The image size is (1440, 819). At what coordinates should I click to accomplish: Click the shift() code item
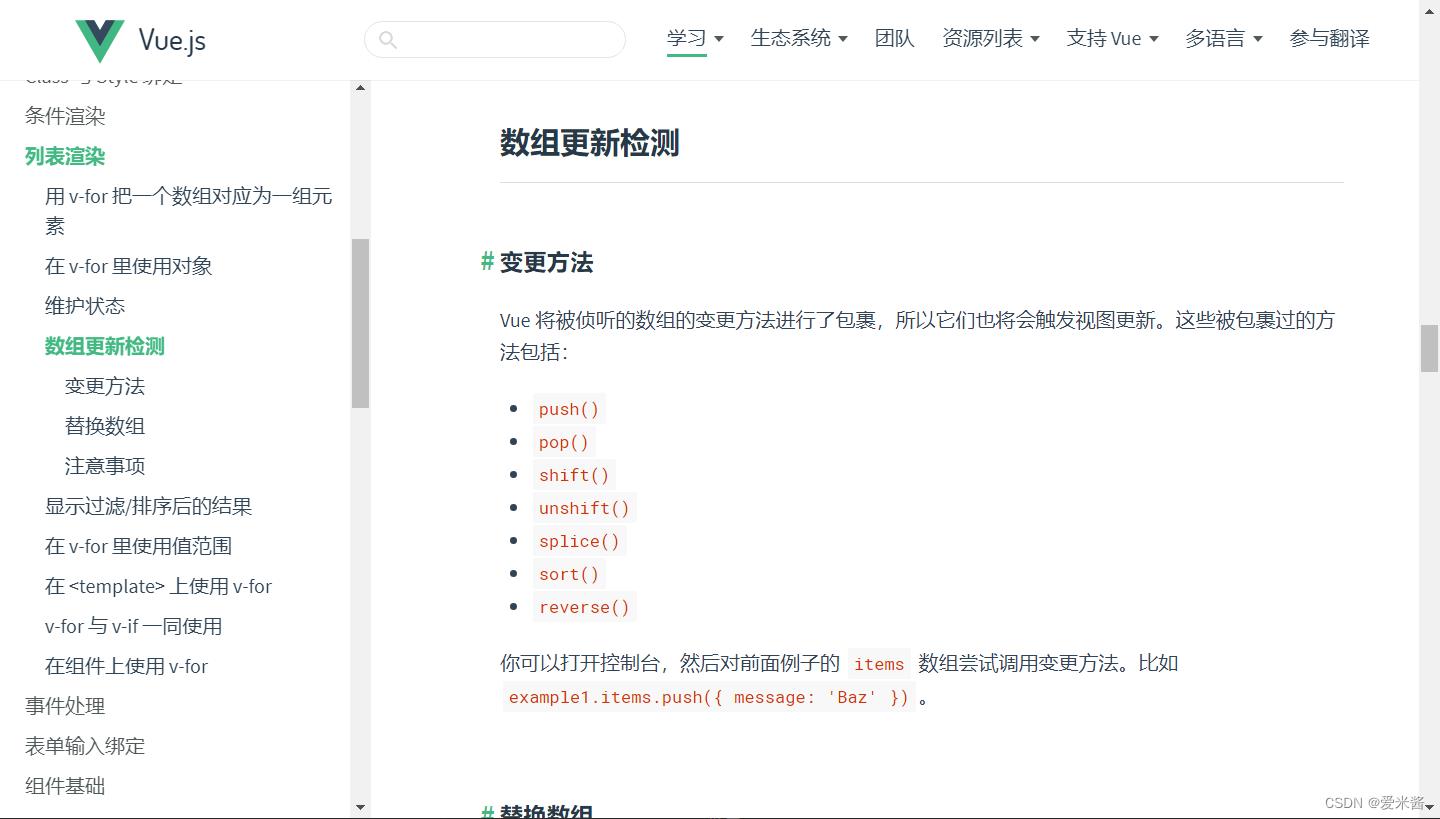click(x=574, y=475)
